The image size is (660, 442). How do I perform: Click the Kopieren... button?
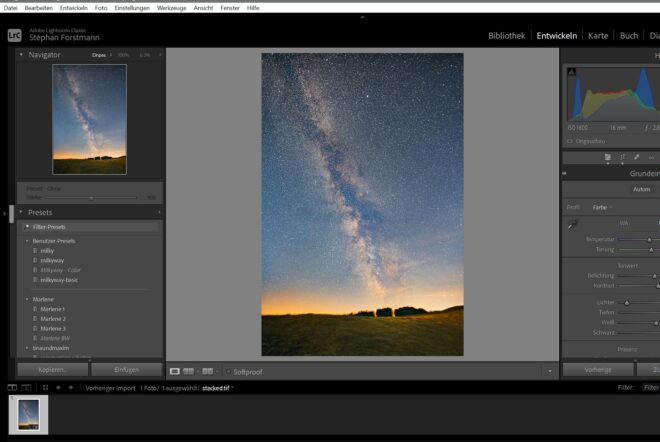point(53,370)
